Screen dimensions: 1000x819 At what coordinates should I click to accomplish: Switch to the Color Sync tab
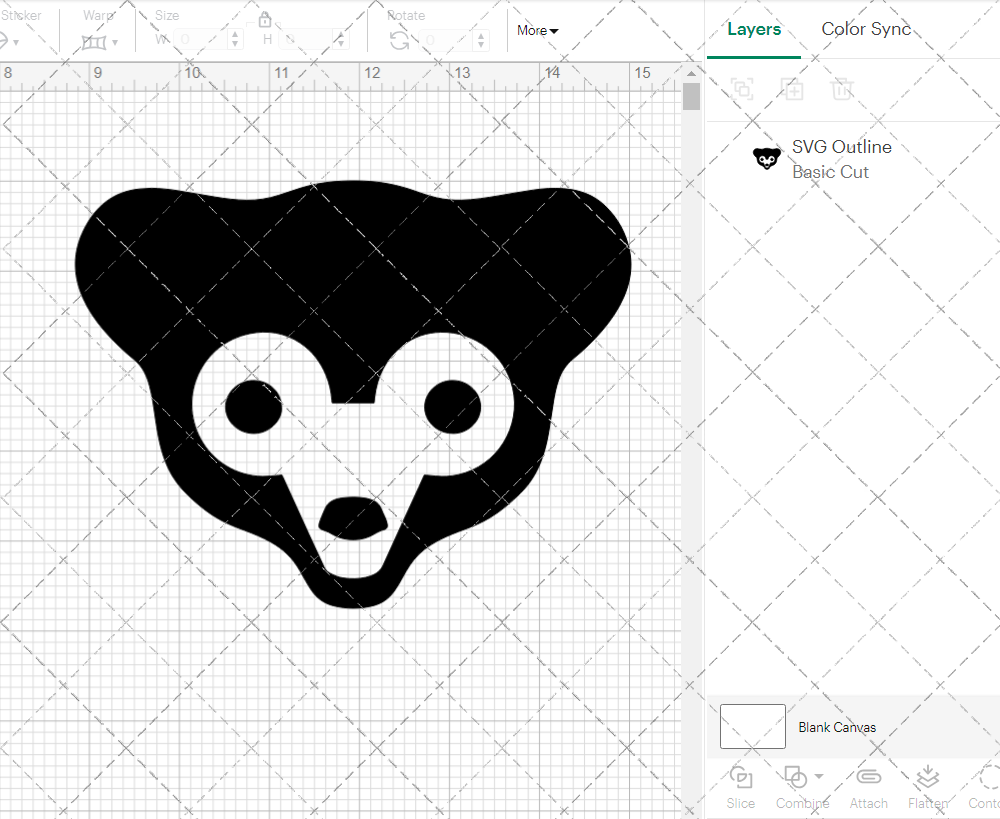[x=866, y=29]
